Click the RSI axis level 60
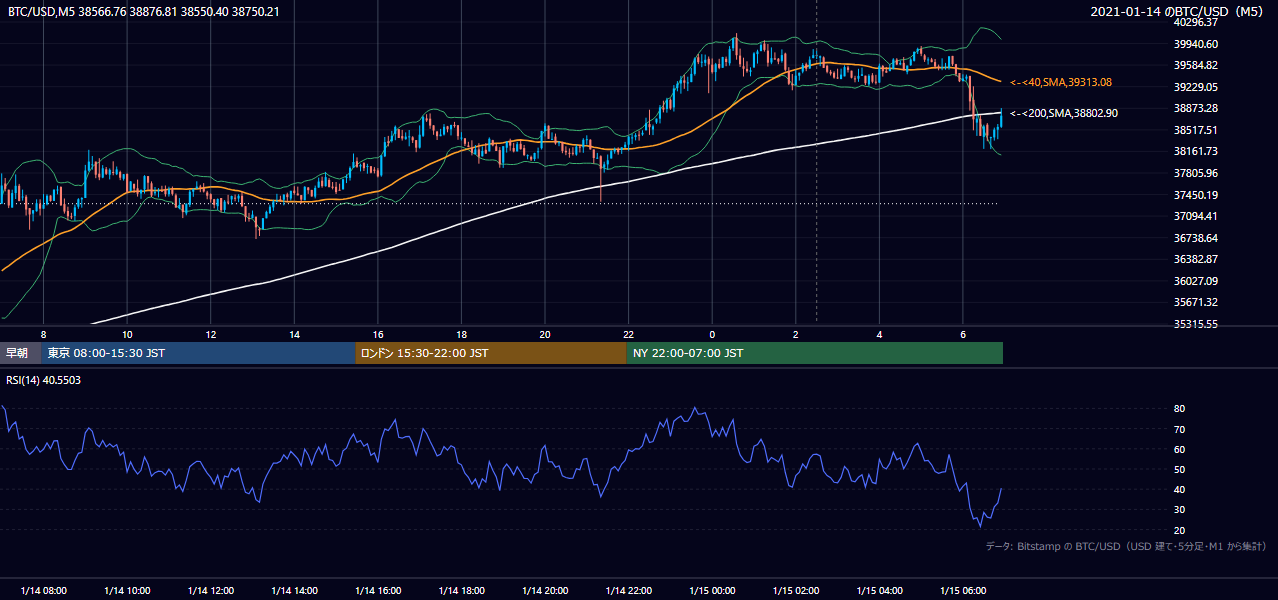 1179,449
